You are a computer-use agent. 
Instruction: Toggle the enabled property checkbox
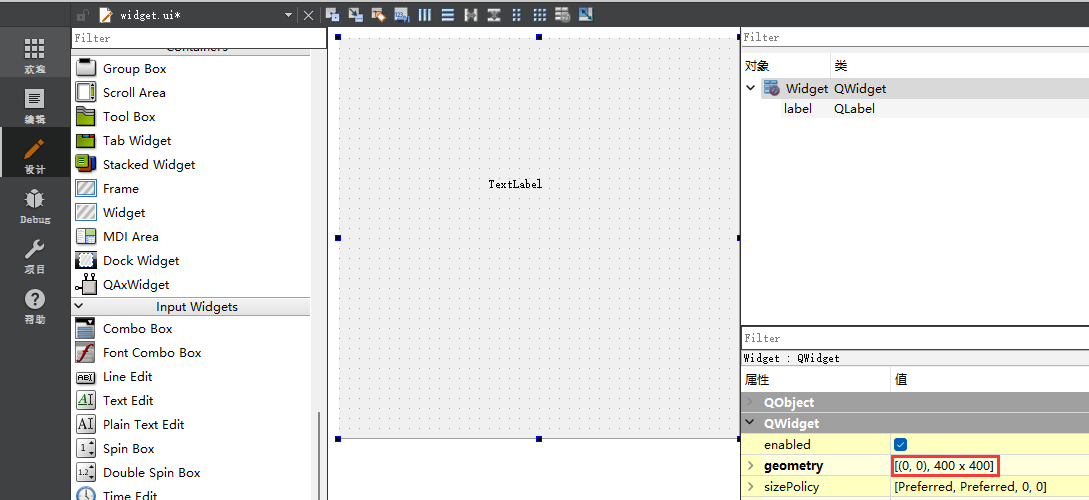coord(901,444)
